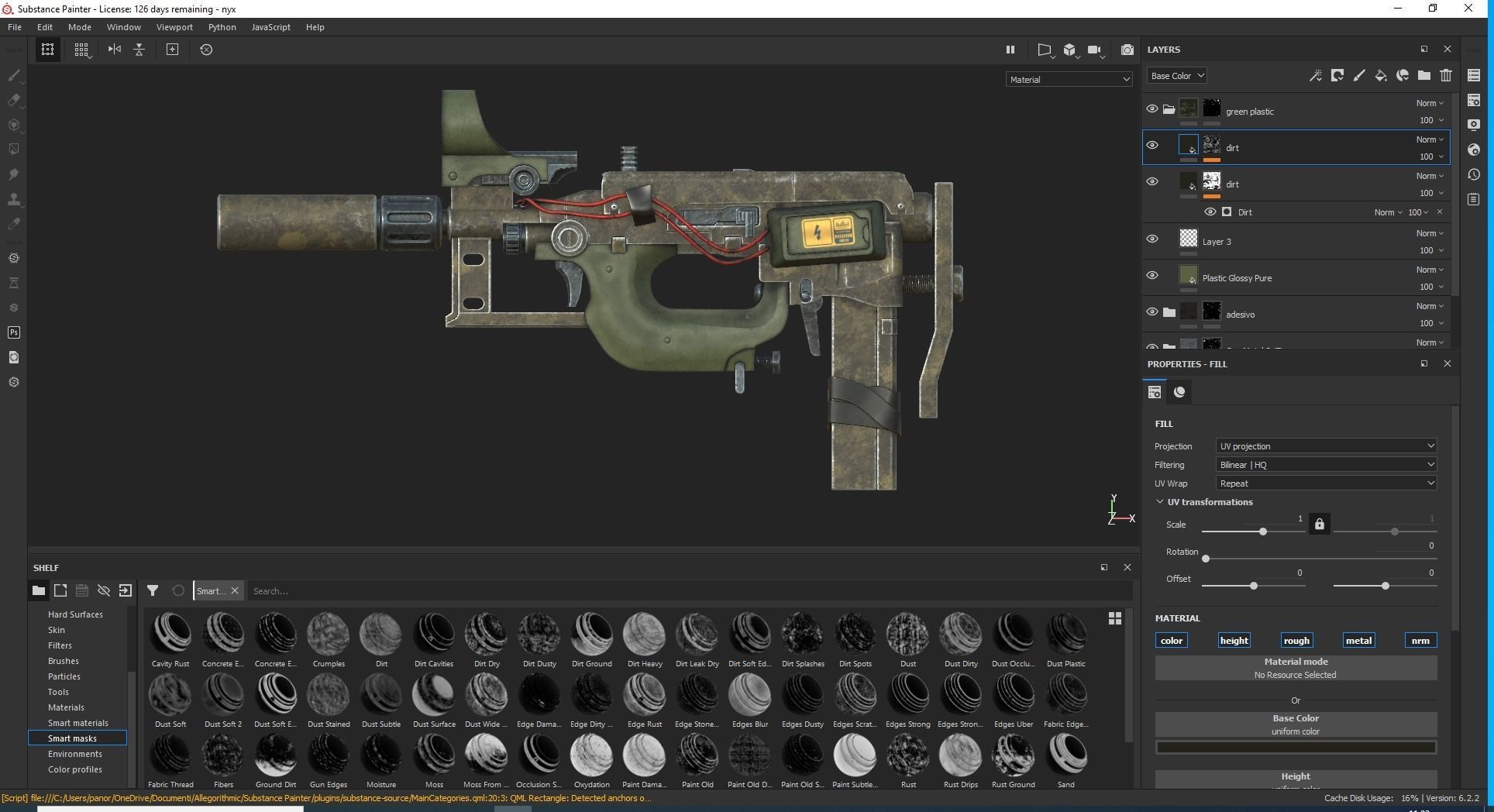The width and height of the screenshot is (1494, 812).
Task: Hide the Plastic Glossy Pure layer
Action: (x=1152, y=275)
